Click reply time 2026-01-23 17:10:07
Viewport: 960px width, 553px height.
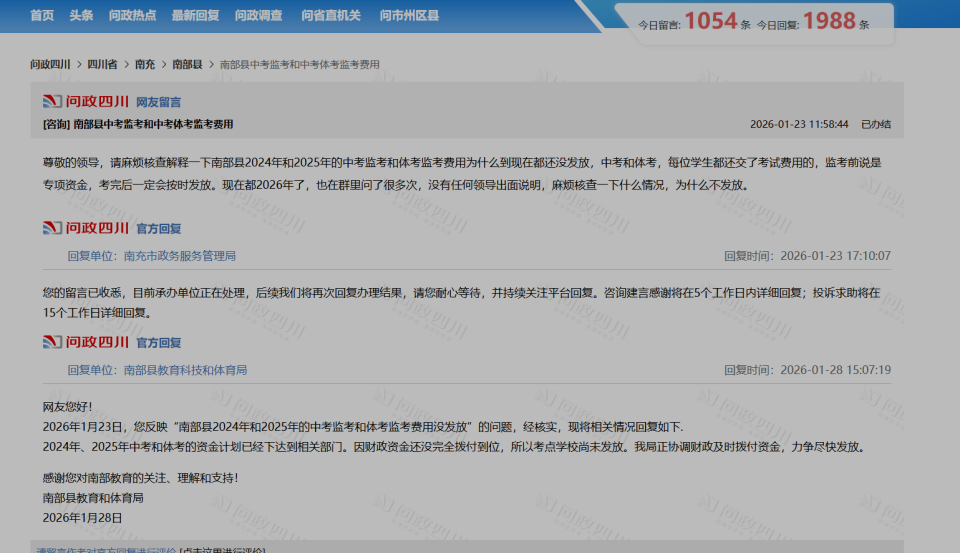coord(835,256)
